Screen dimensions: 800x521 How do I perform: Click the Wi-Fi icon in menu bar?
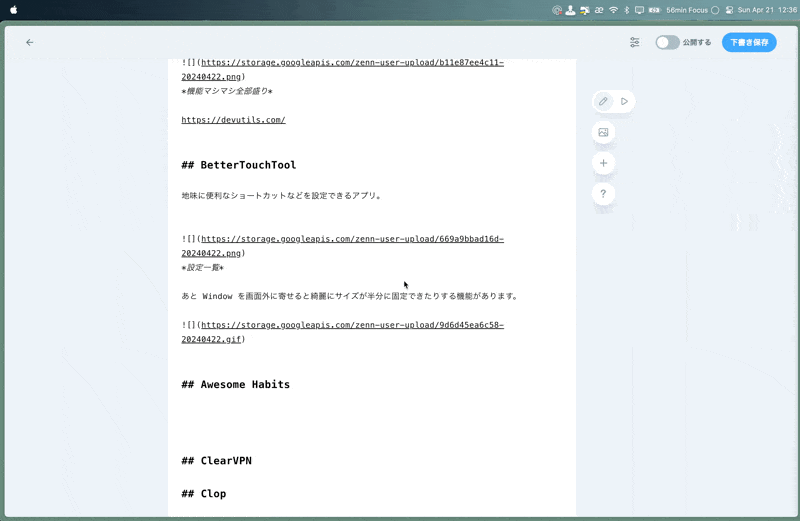coord(613,10)
